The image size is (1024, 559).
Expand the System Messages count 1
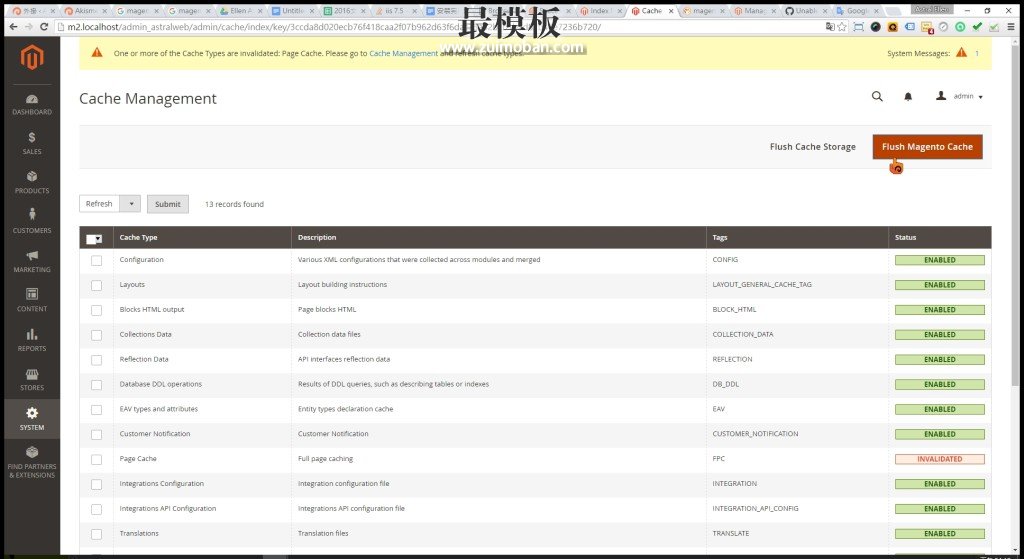point(977,53)
